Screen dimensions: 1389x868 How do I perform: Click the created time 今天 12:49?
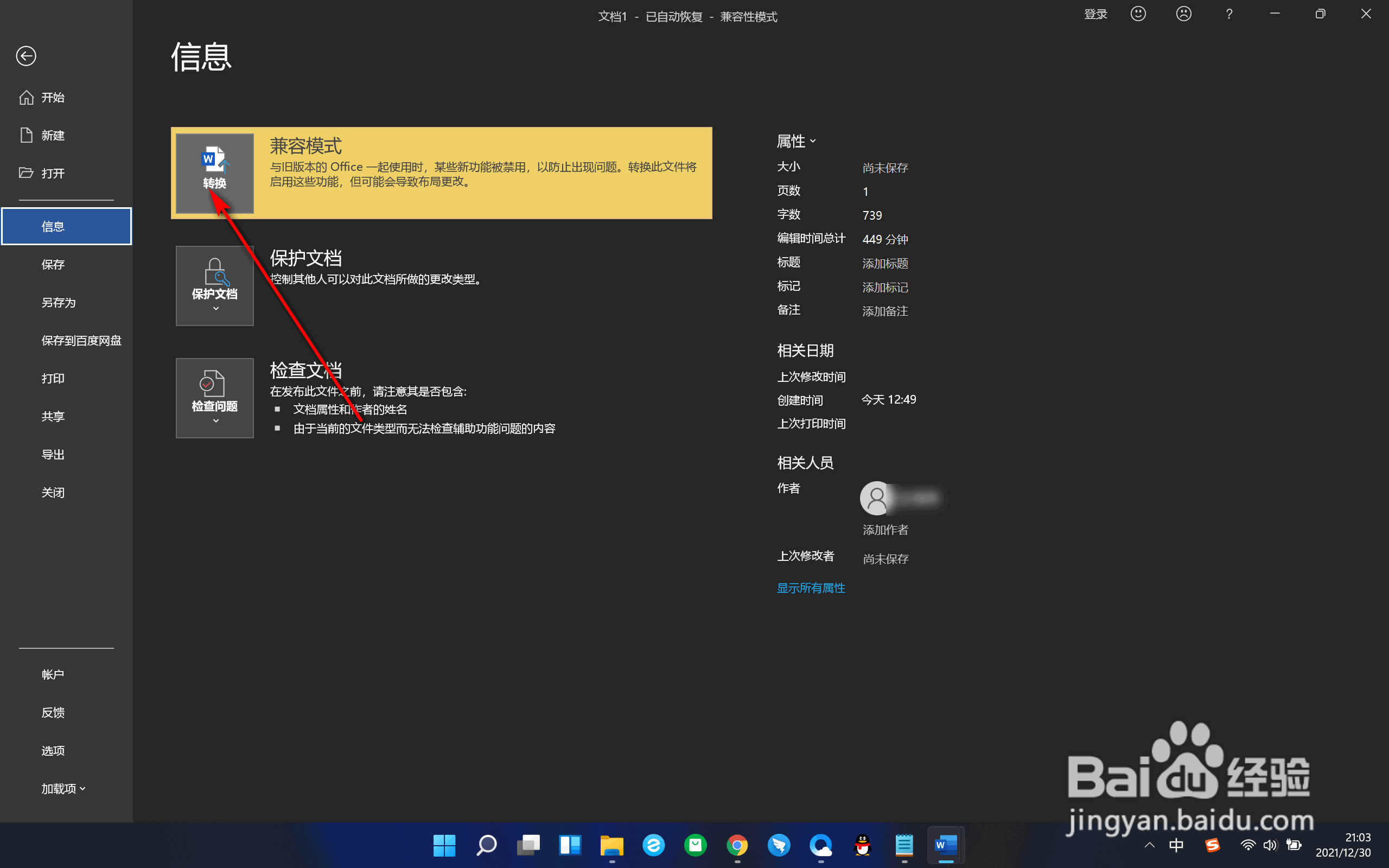click(x=889, y=400)
